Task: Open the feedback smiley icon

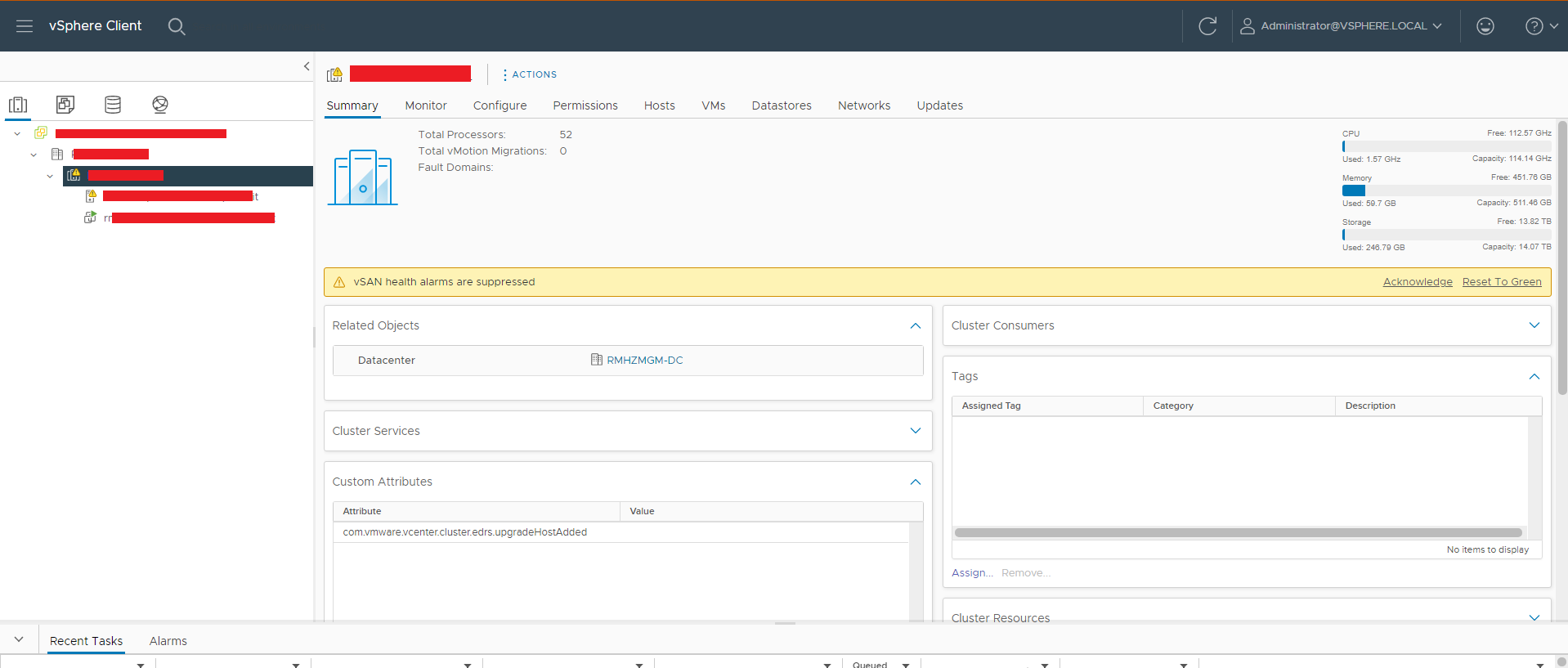Action: click(x=1485, y=26)
